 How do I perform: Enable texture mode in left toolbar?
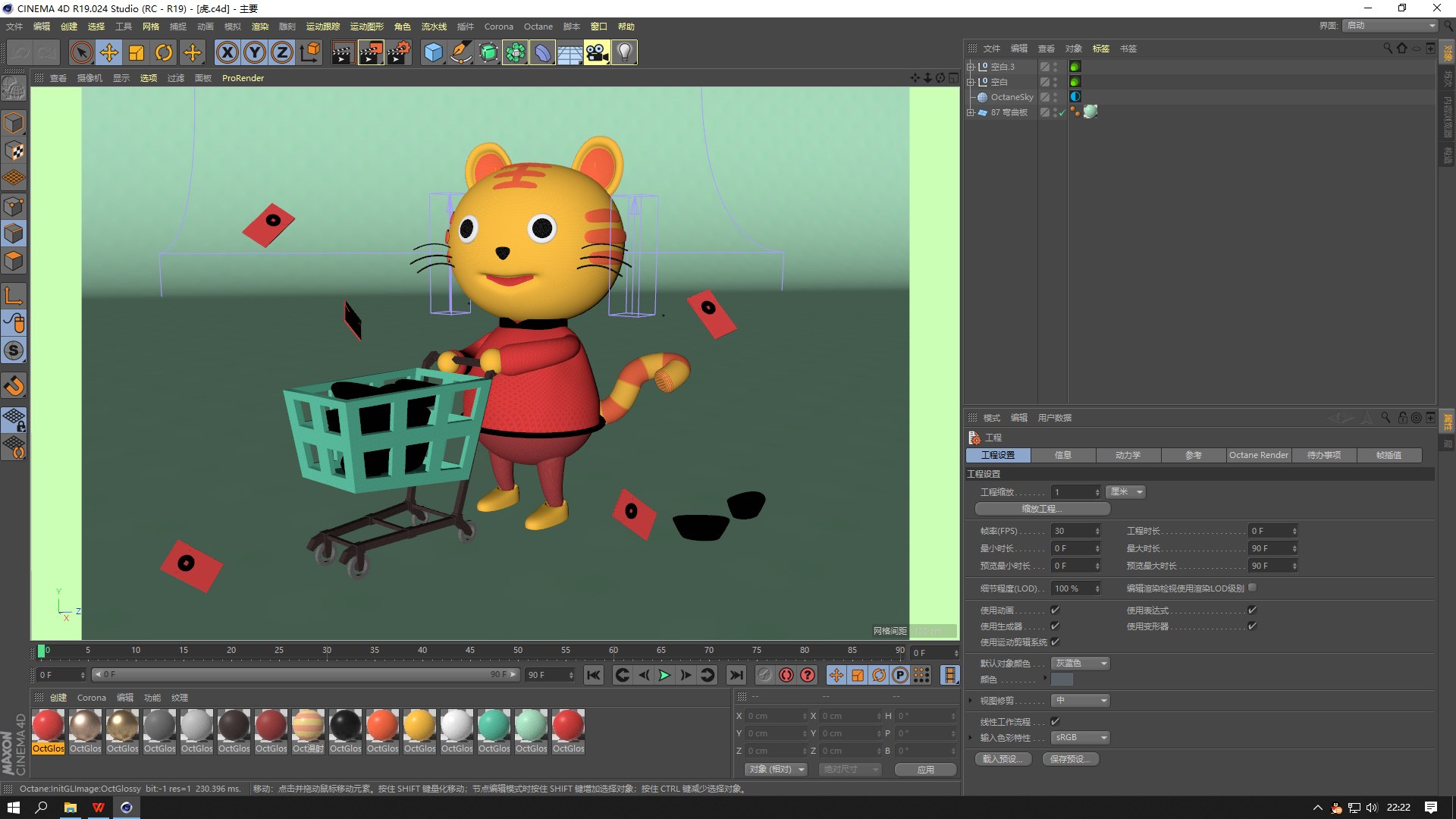pos(14,150)
